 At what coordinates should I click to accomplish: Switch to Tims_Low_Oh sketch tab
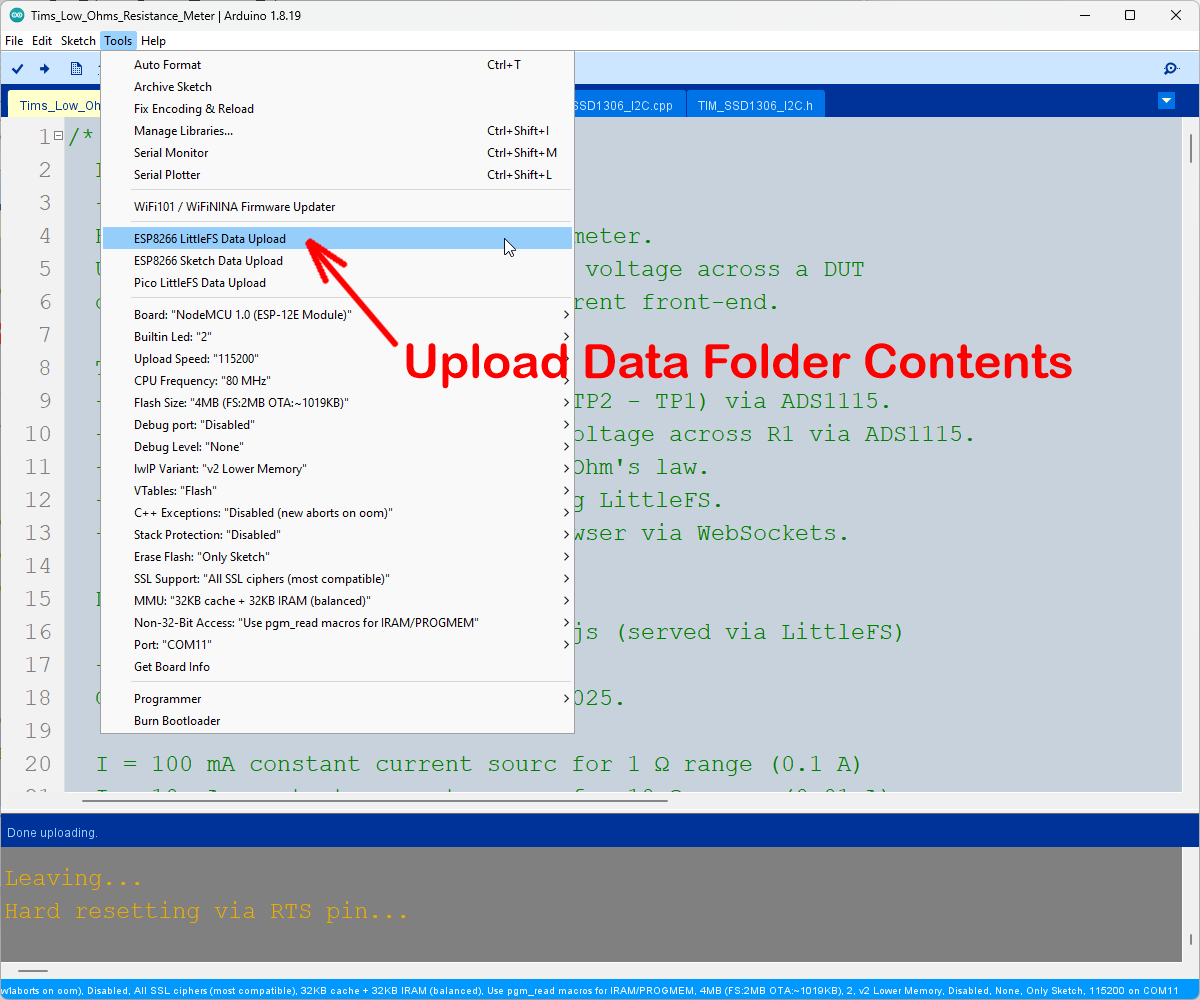tap(56, 105)
